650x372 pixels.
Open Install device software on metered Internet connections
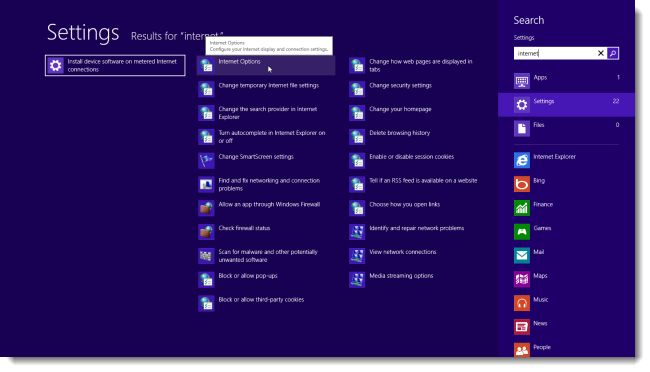[115, 66]
